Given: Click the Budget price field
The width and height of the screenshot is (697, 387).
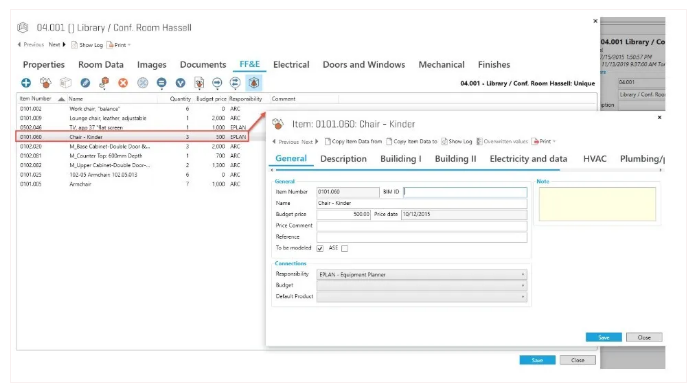Looking at the screenshot, I should (344, 214).
